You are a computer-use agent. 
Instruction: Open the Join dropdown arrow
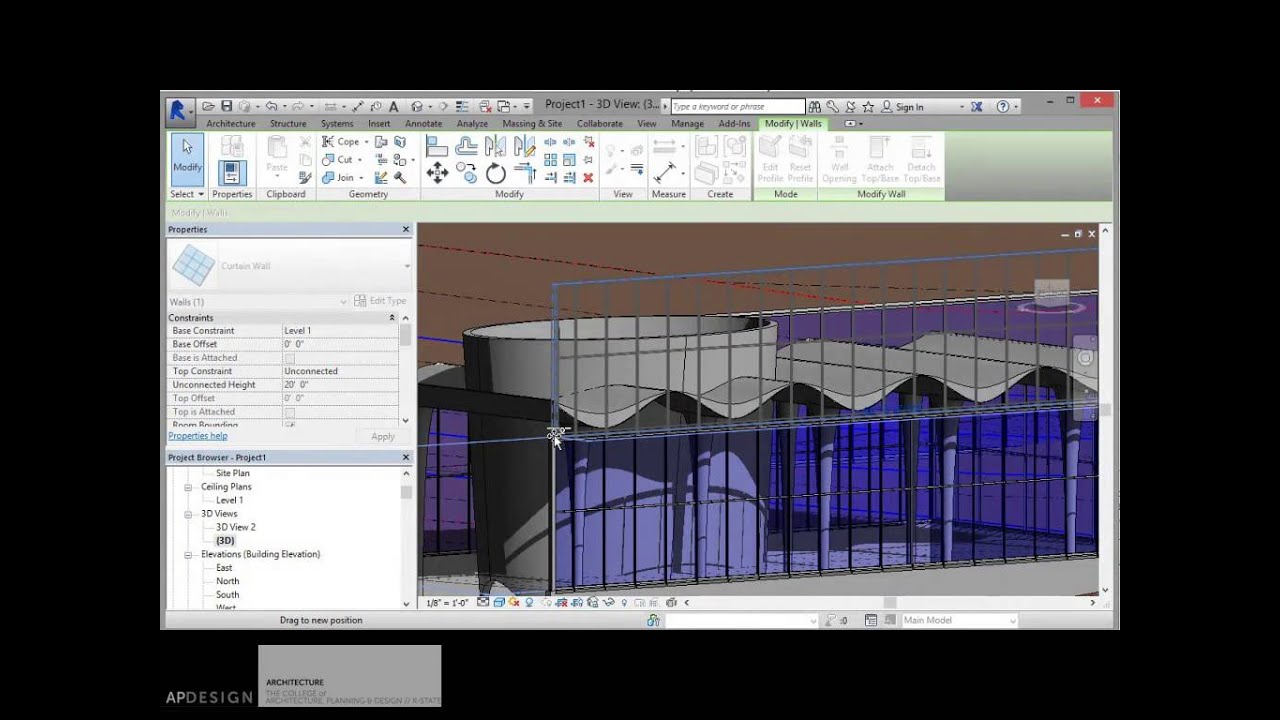pyautogui.click(x=362, y=178)
